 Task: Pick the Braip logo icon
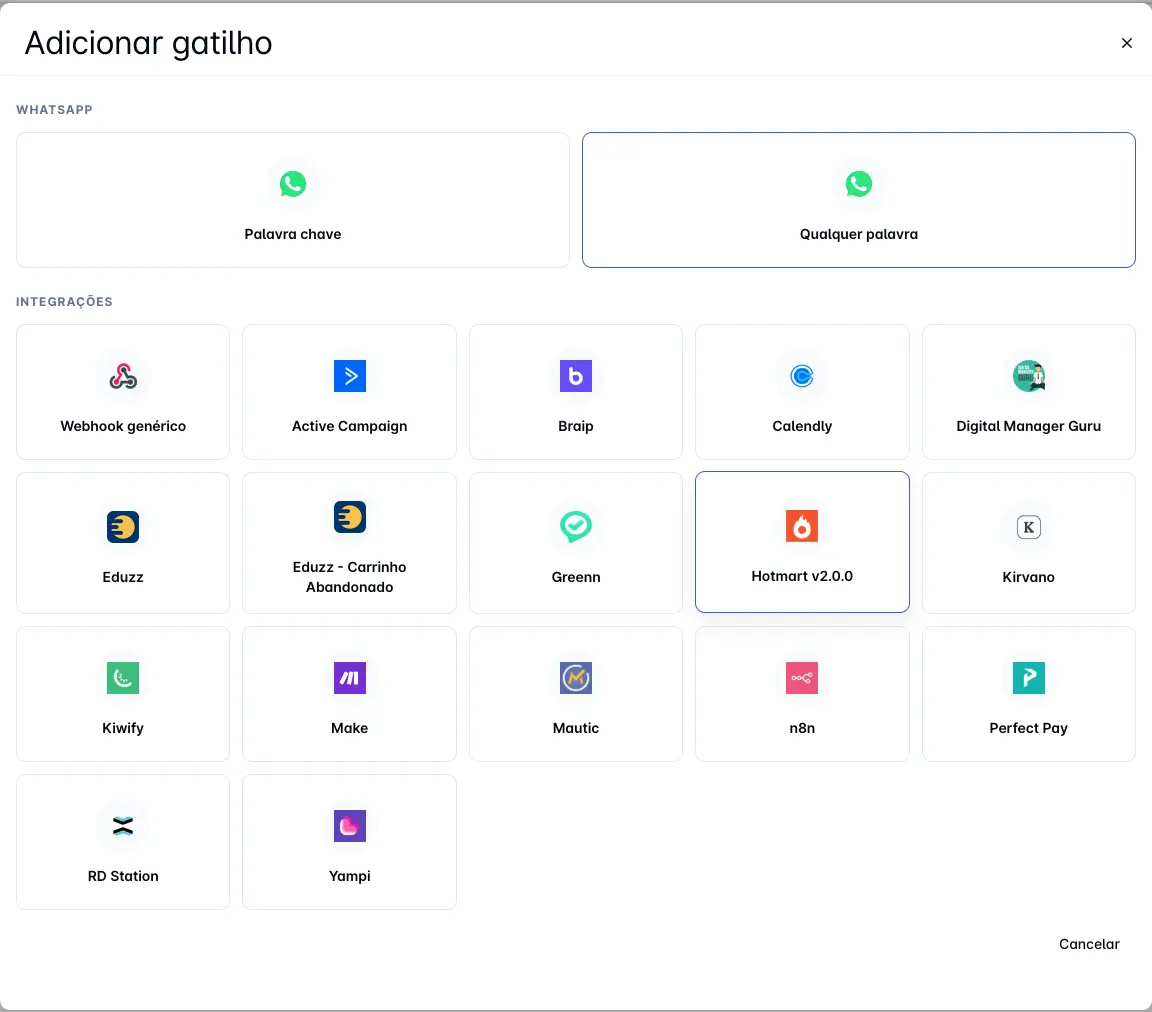(x=575, y=376)
